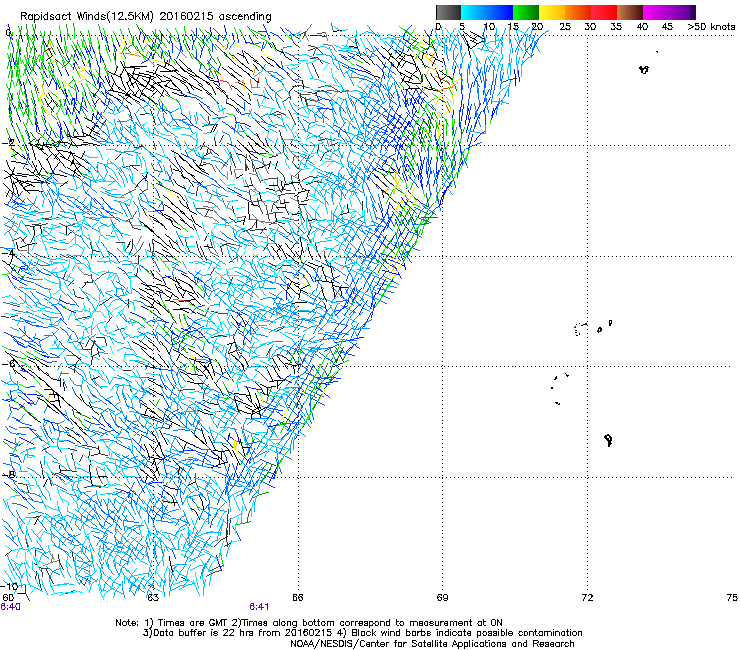Click the gray 0-5 knots color swatch
The height and width of the screenshot is (650, 740).
448,12
